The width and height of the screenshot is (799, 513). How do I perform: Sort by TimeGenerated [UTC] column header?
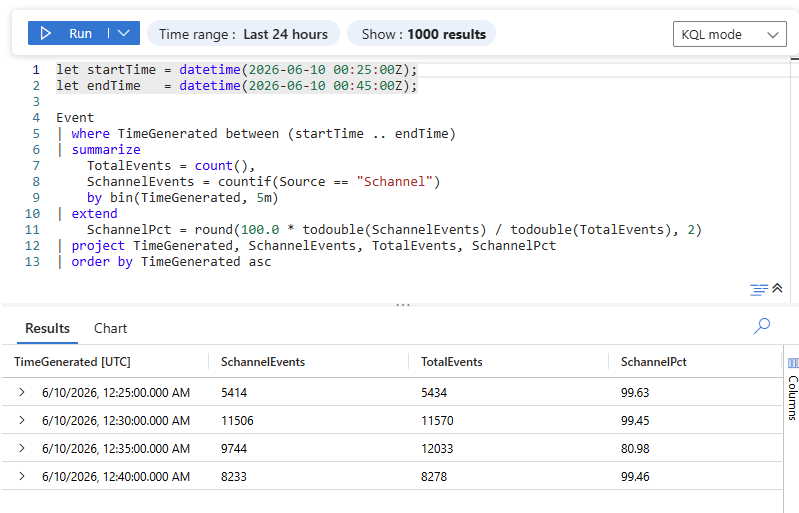pyautogui.click(x=72, y=362)
